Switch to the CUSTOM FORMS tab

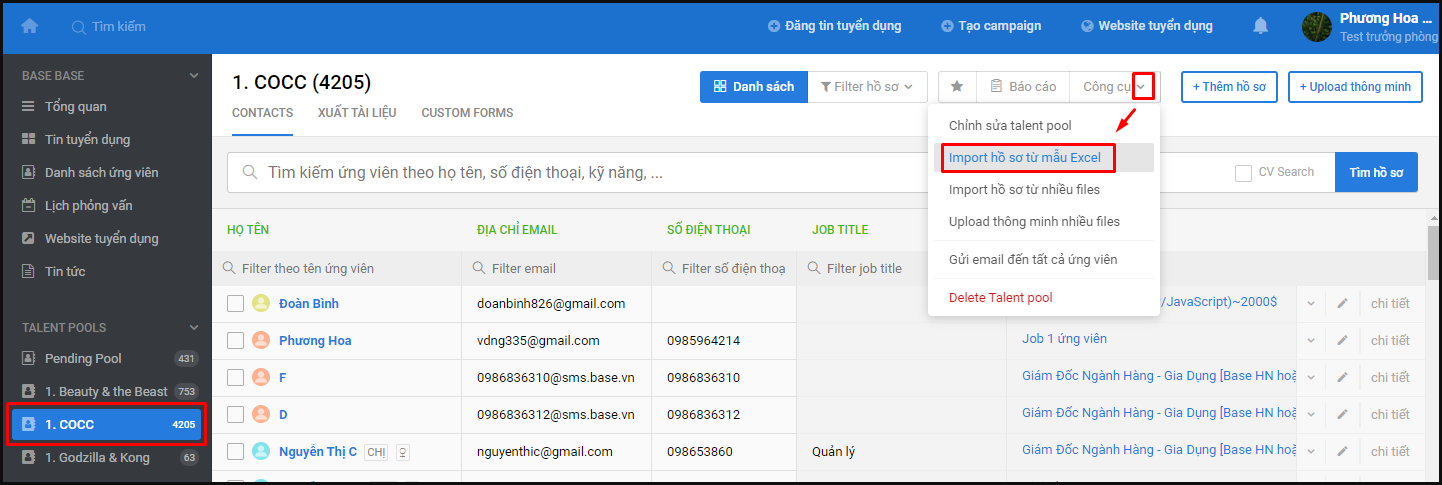(x=467, y=113)
